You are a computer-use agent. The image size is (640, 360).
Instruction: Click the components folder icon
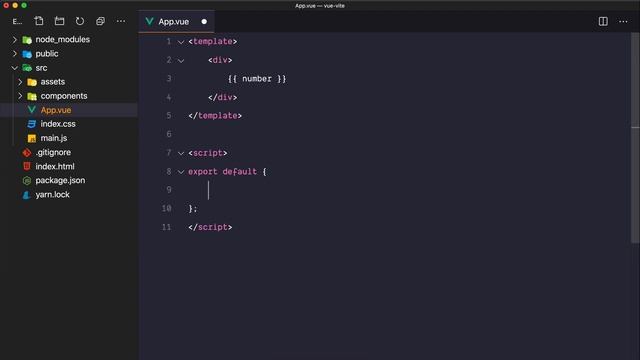(32, 96)
